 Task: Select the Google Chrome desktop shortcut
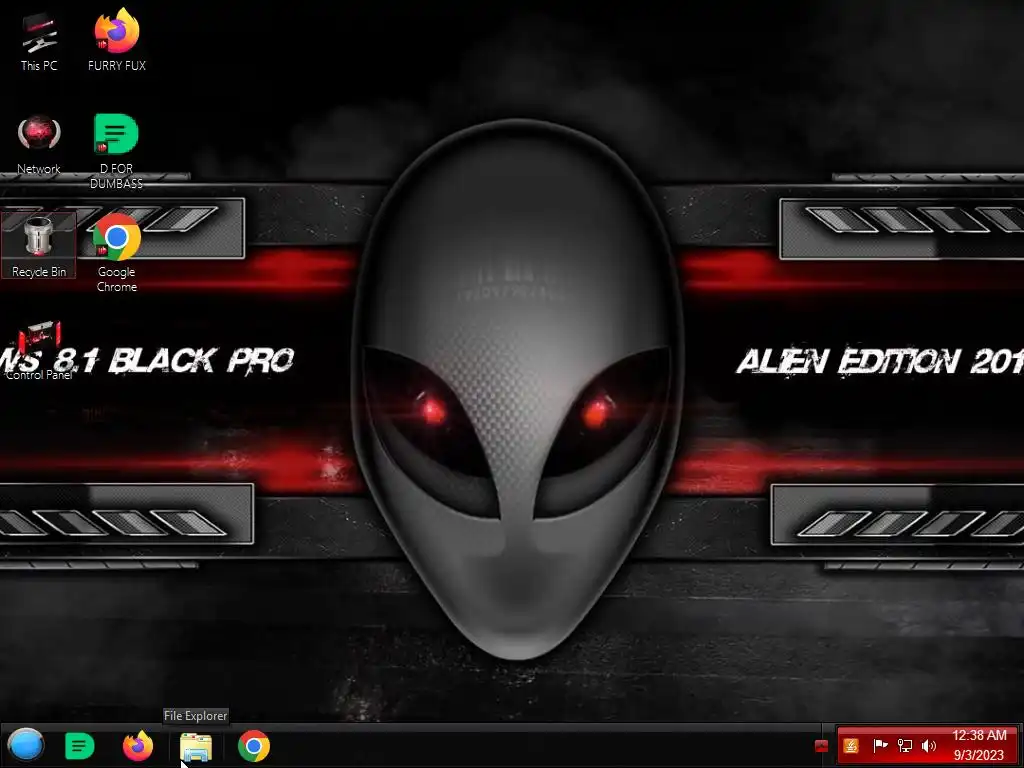point(117,253)
